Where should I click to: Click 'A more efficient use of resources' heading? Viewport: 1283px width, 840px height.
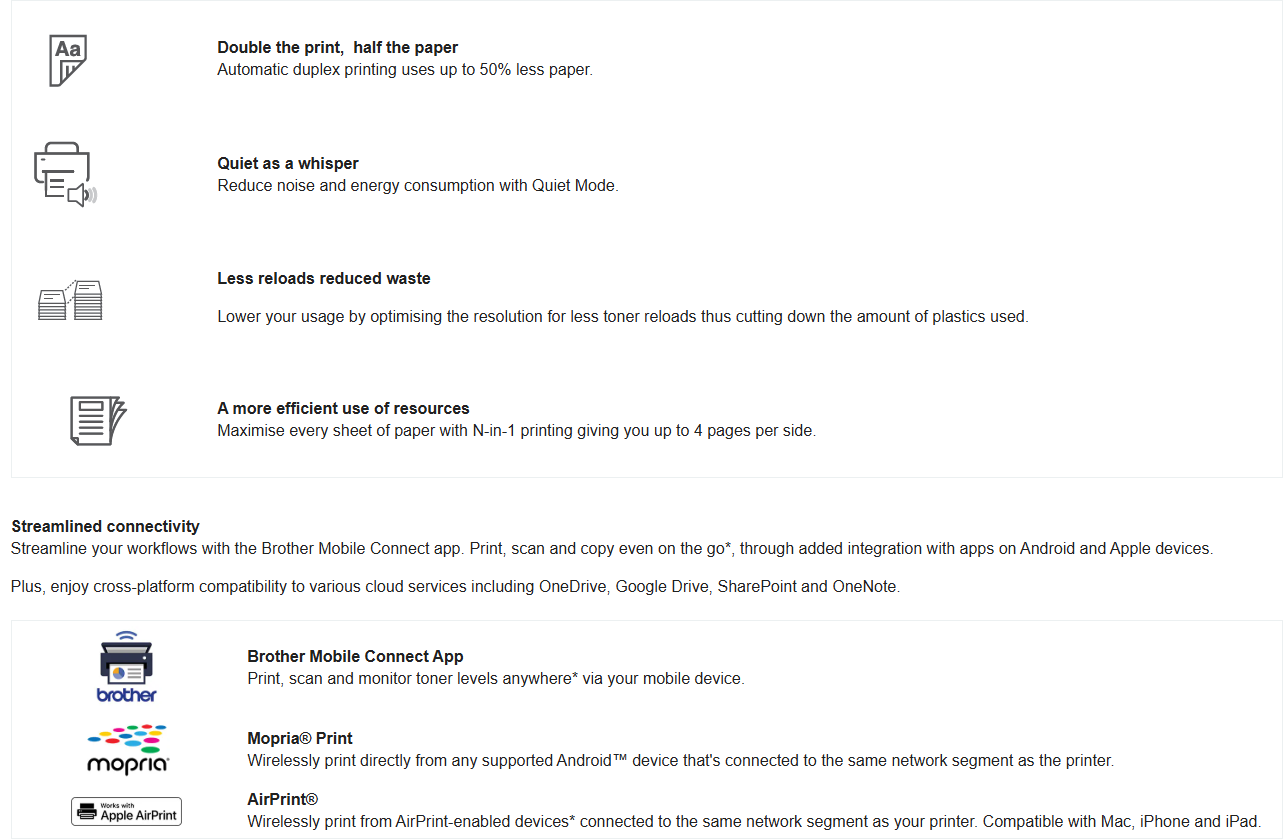(343, 408)
